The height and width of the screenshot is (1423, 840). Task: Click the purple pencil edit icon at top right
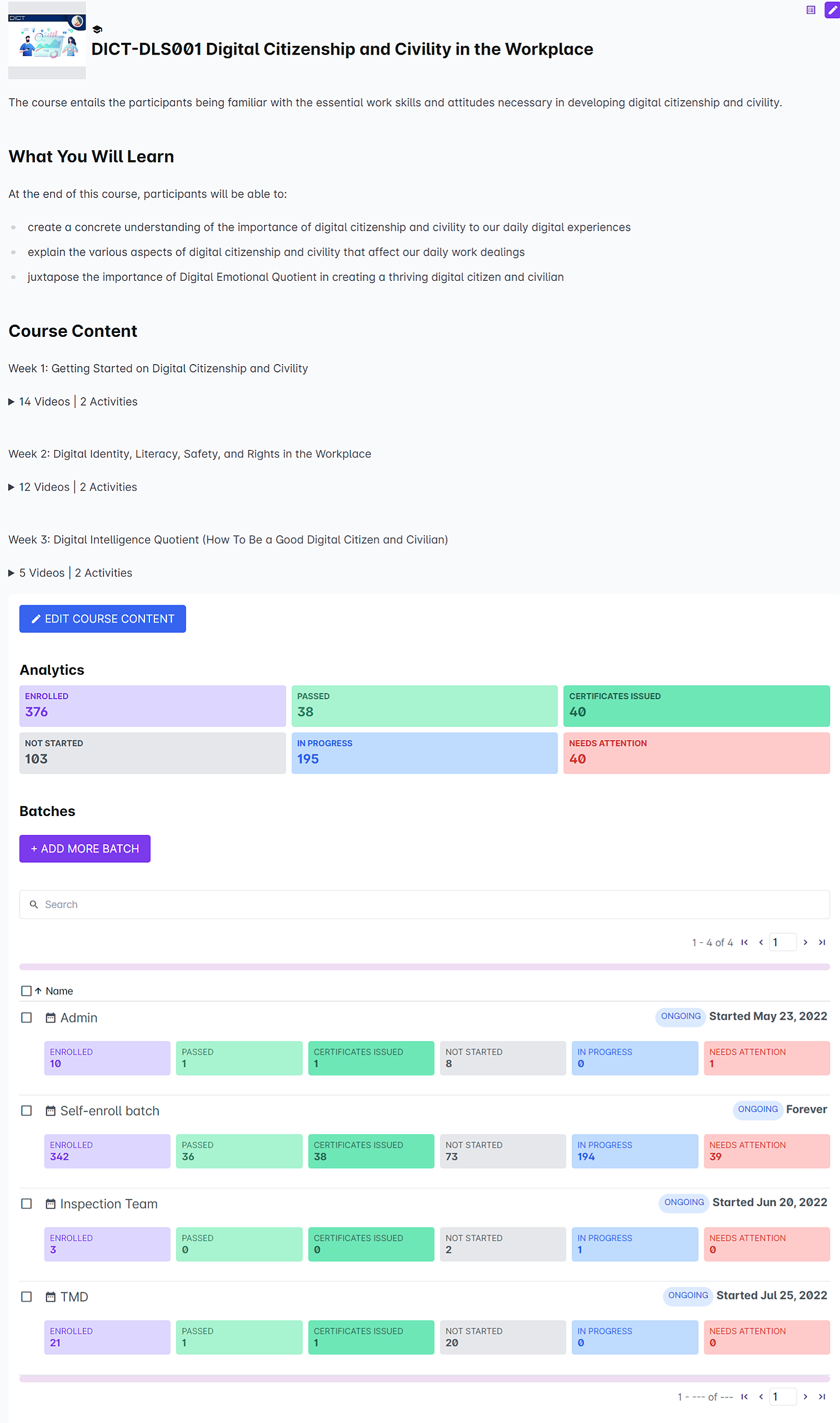(832, 9)
